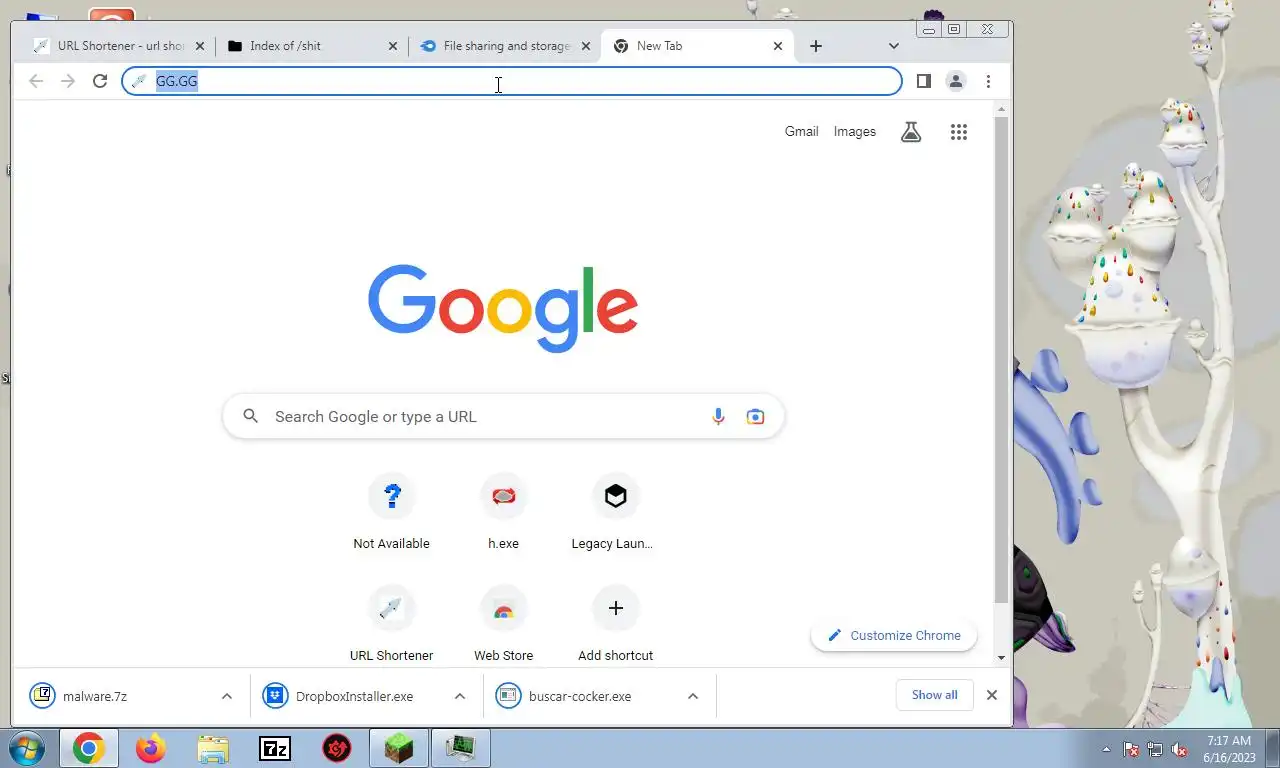1280x768 pixels.
Task: Open Chrome three-dot menu
Action: pos(988,81)
